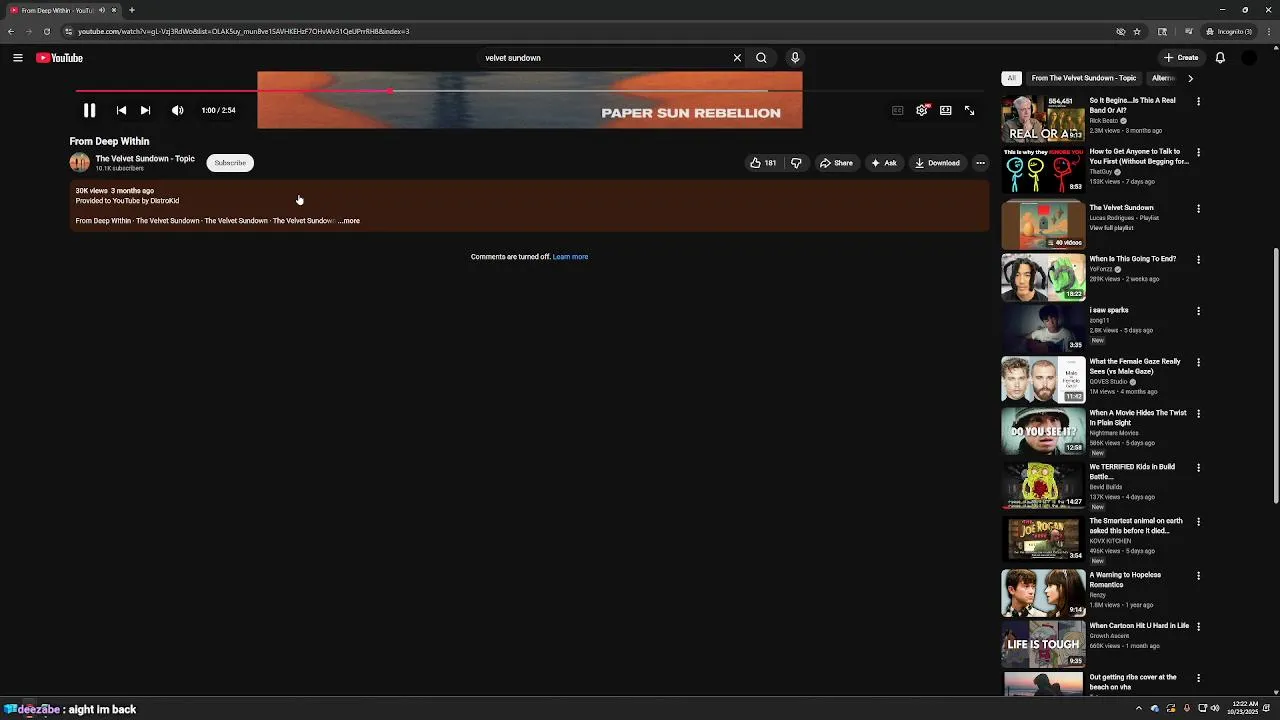Show hidden system tray icons chevron
The height and width of the screenshot is (720, 1280).
click(1138, 709)
